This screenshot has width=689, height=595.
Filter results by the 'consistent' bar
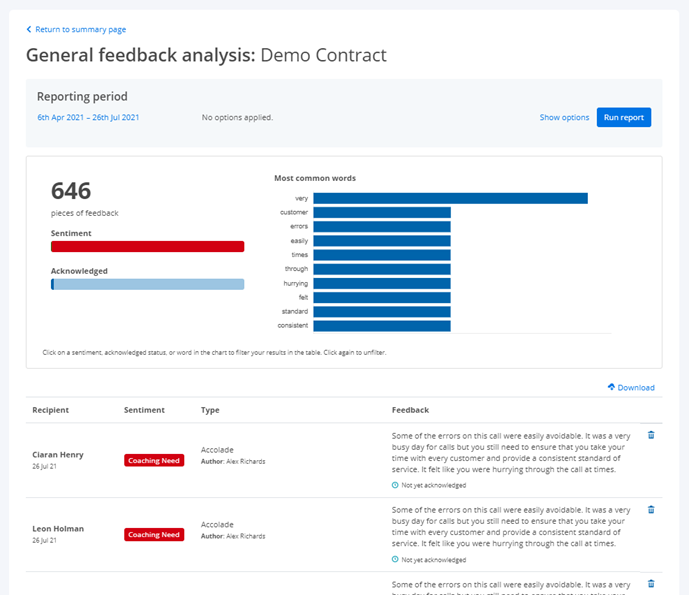[x=382, y=326]
